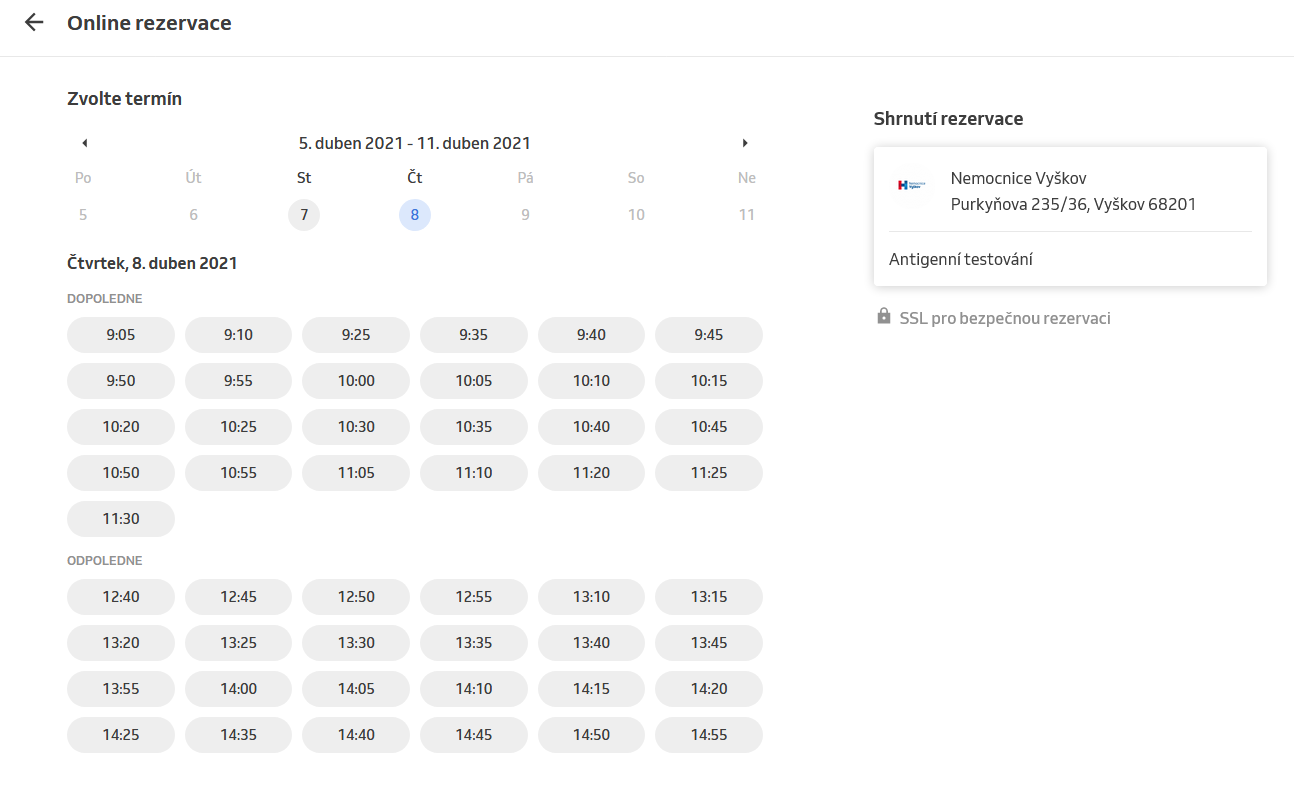This screenshot has height=789, width=1294.
Task: Click Antigenní testování in reservation summary
Action: coord(961,259)
